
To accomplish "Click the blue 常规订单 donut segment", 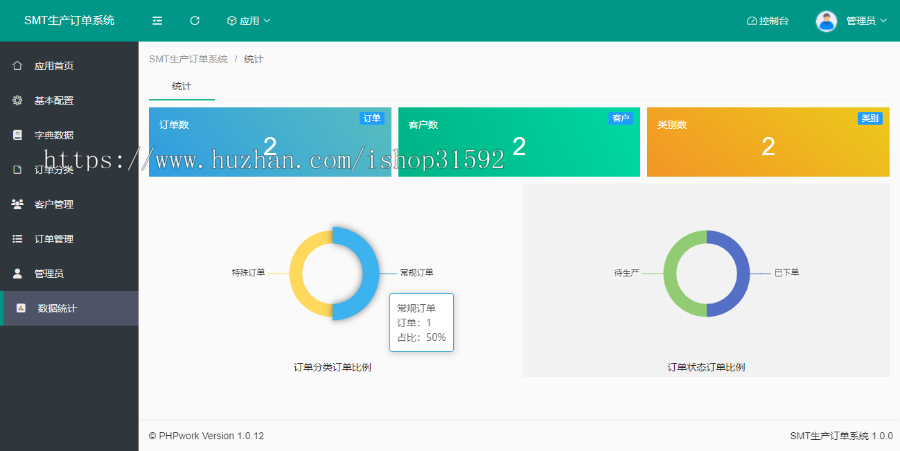I will (x=371, y=274).
